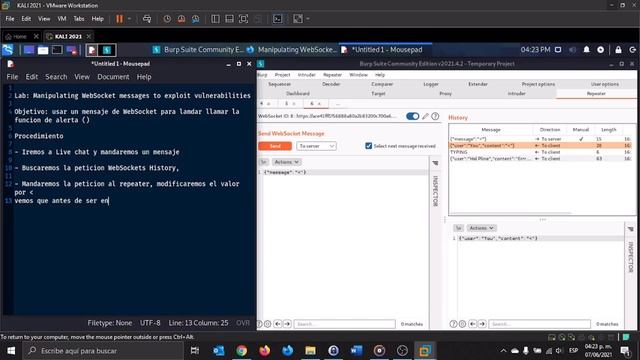Open Burp Project menu

click(282, 75)
